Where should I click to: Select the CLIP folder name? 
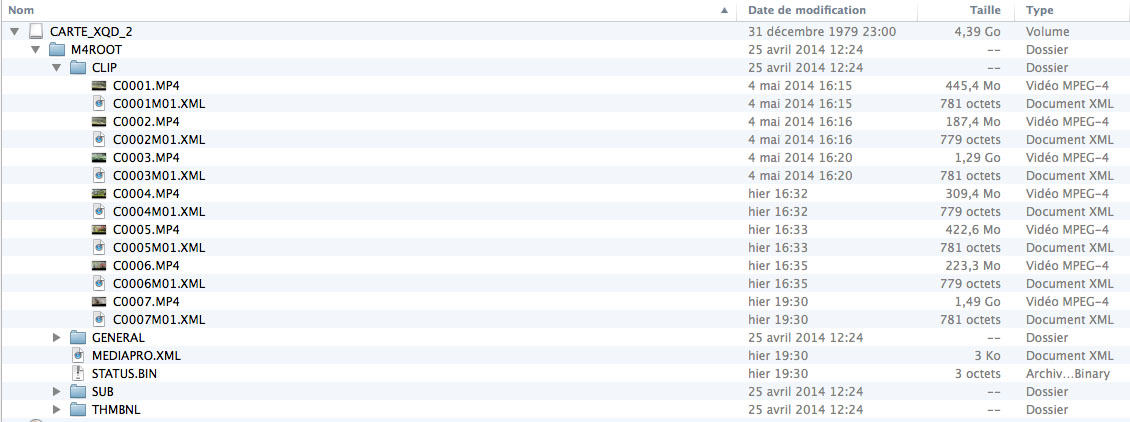(x=104, y=68)
